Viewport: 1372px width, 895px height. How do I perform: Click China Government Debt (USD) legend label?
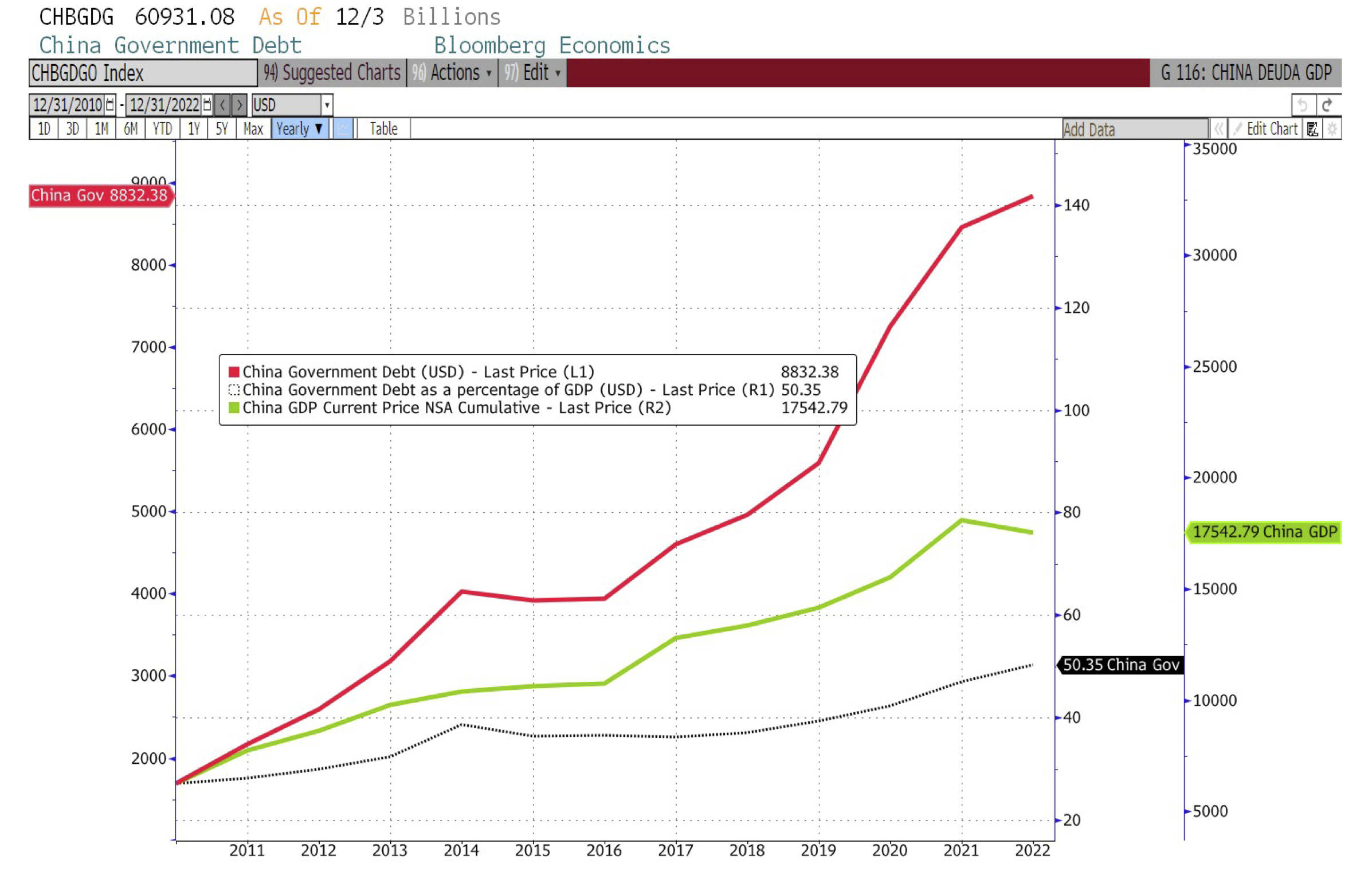pos(418,372)
